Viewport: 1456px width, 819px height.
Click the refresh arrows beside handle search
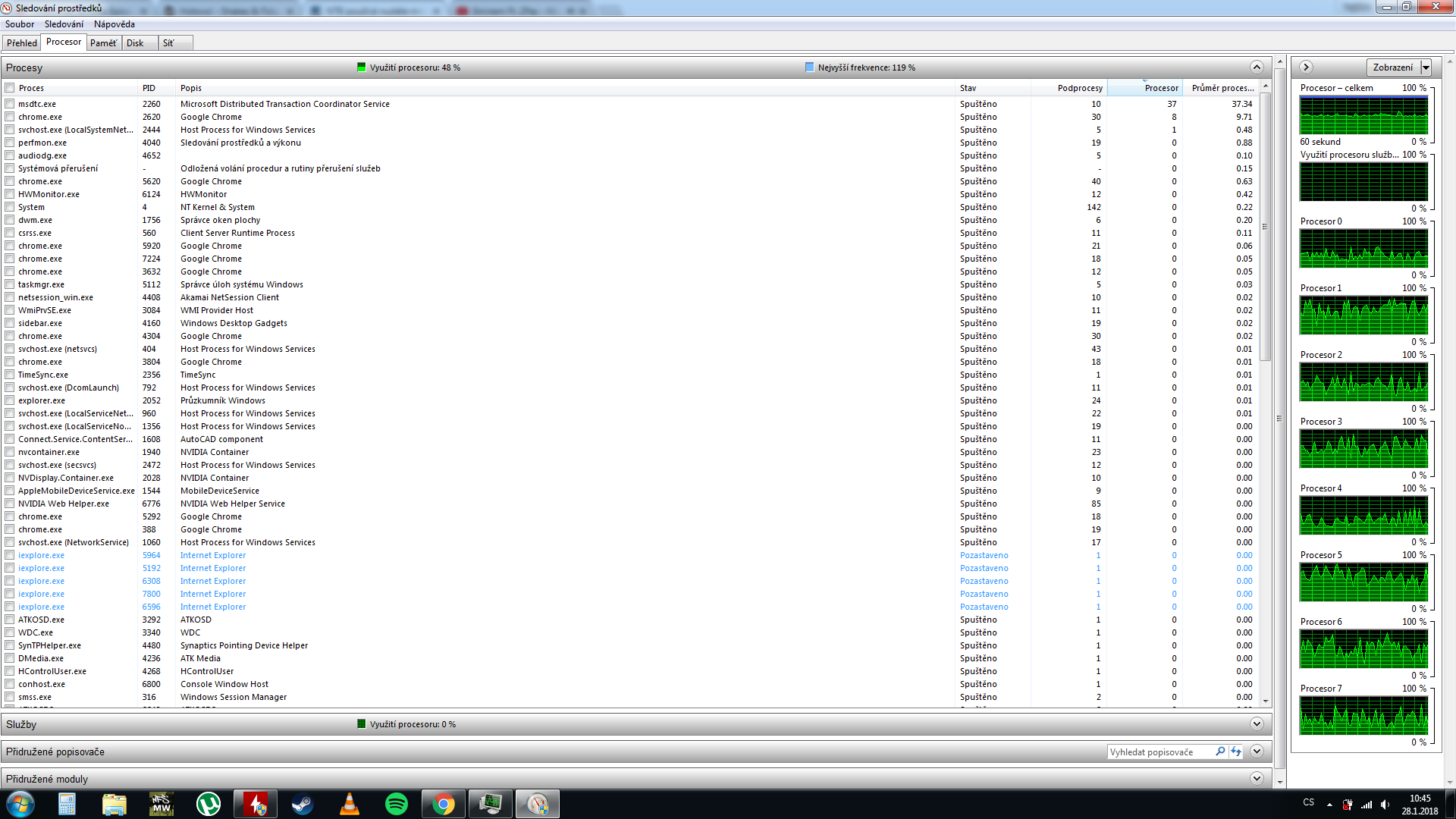[x=1236, y=752]
